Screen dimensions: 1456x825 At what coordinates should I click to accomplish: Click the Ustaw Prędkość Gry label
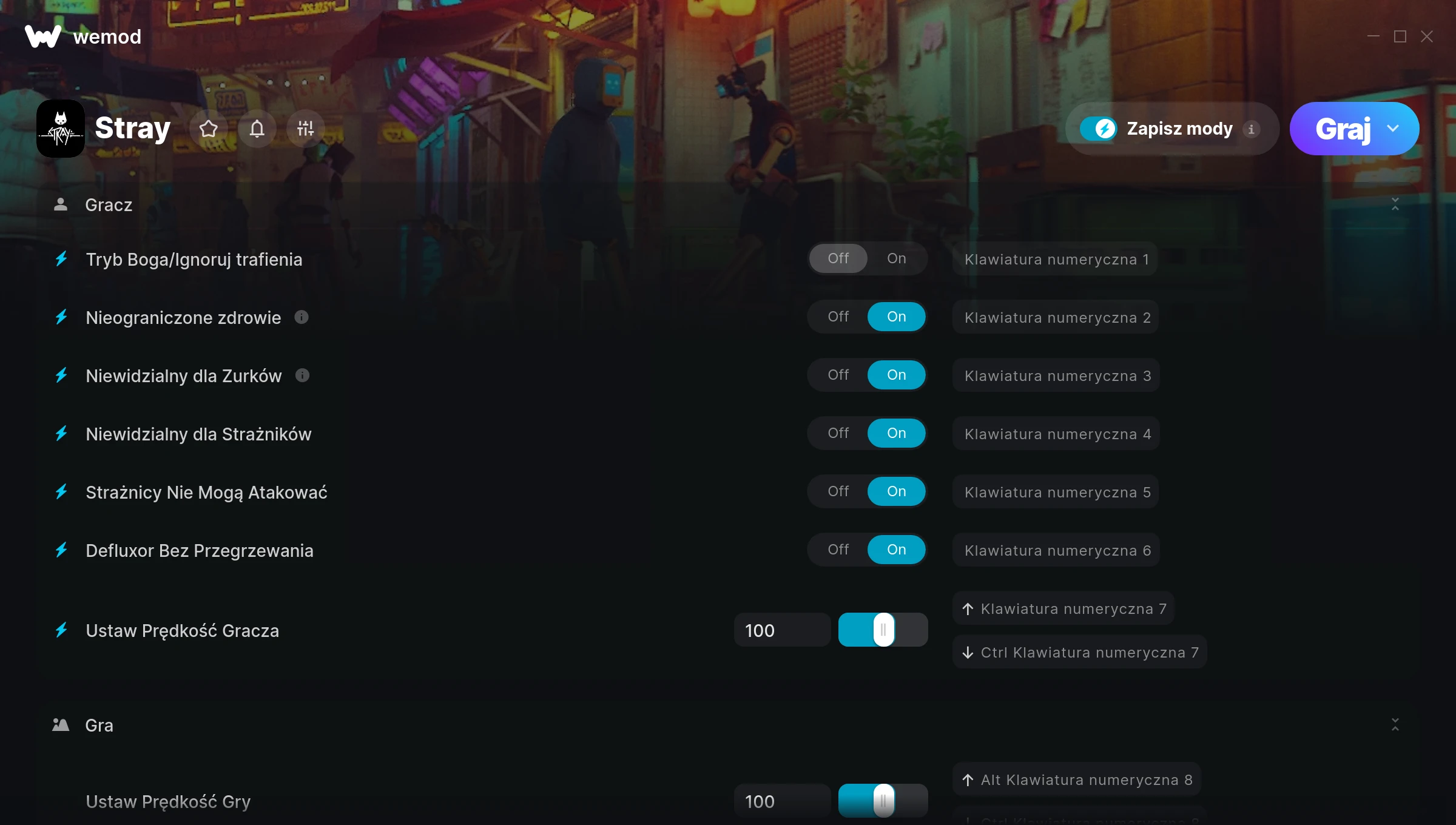click(168, 802)
